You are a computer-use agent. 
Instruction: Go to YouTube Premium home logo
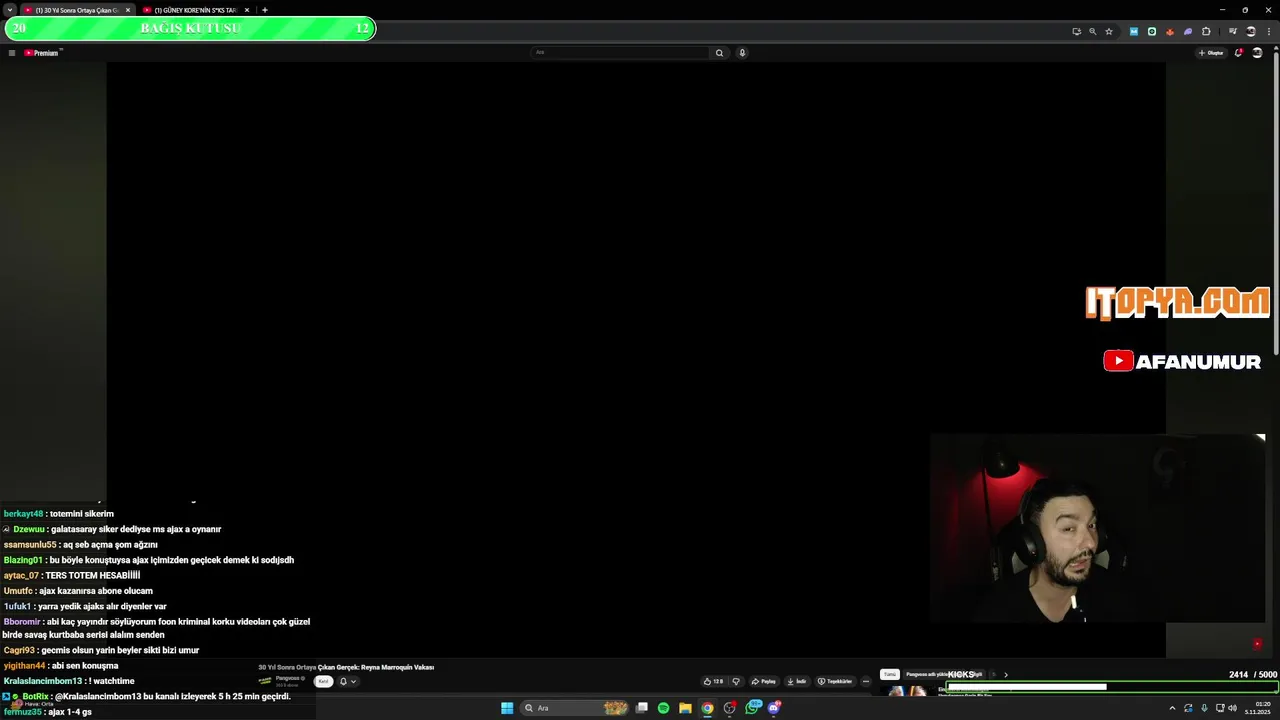pos(42,53)
